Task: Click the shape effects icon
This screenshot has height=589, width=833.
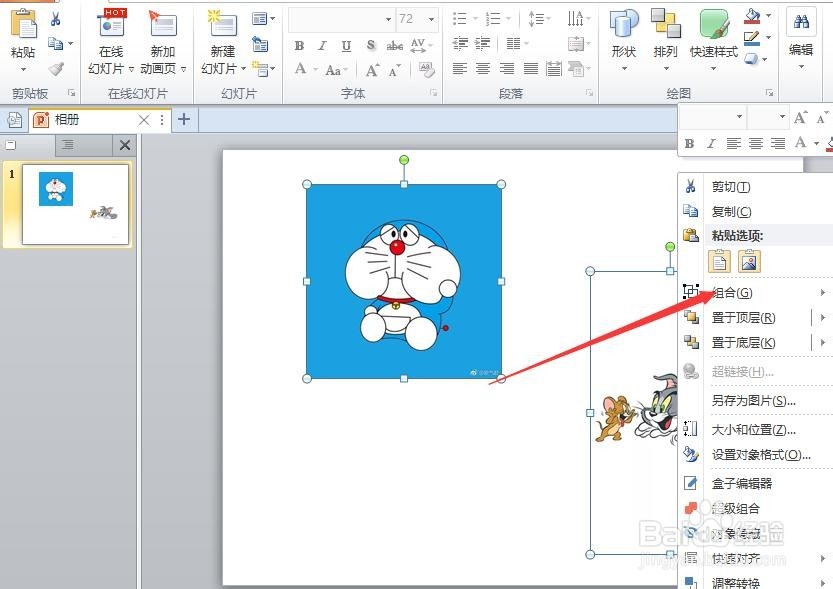Action: point(751,58)
